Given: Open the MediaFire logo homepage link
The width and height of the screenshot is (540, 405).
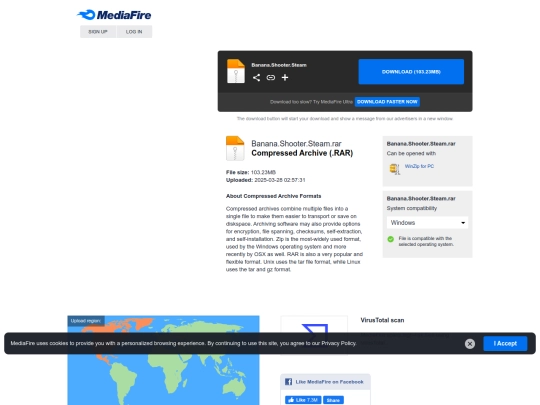Looking at the screenshot, I should point(114,15).
